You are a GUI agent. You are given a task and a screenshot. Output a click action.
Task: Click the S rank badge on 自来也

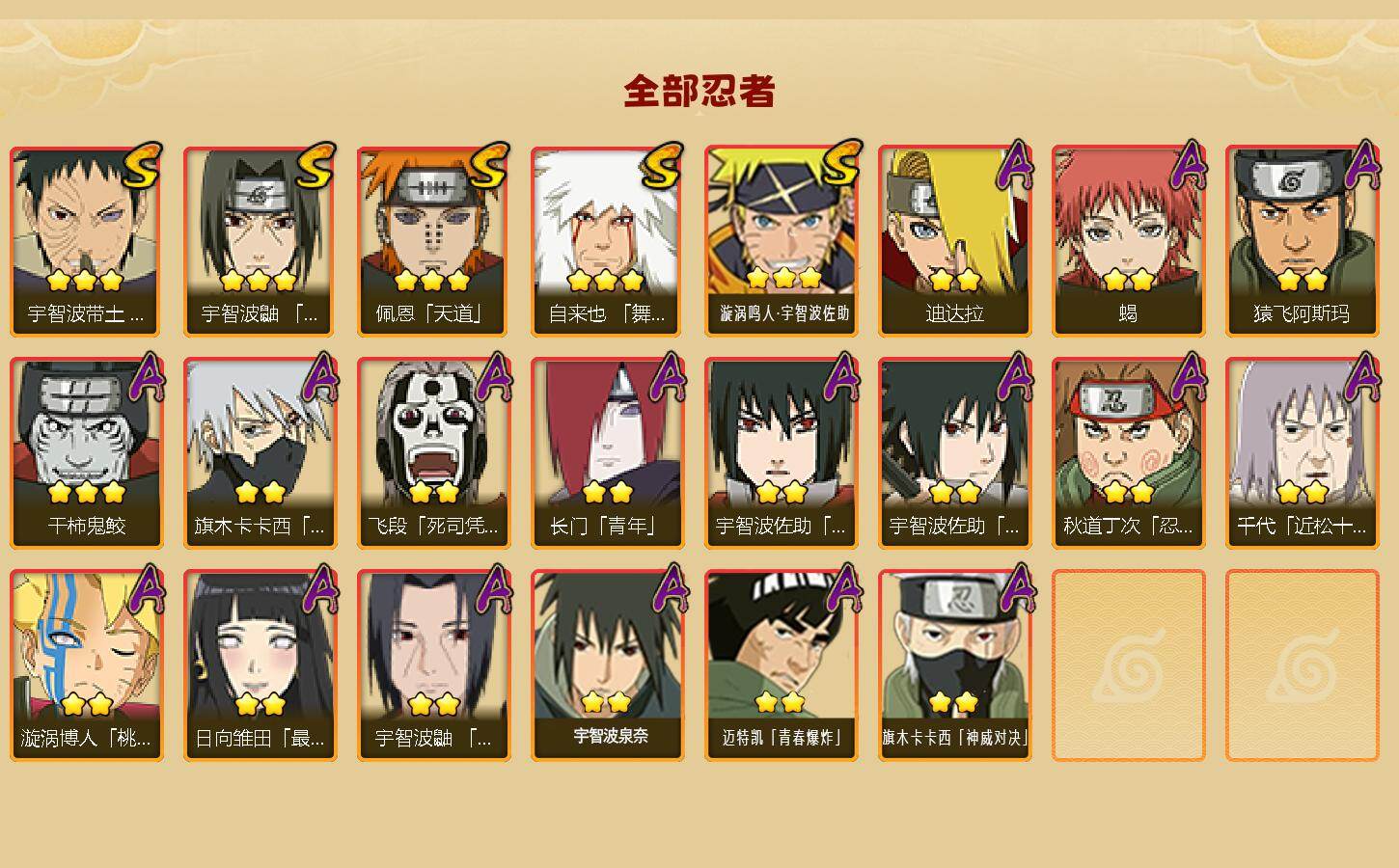[663, 167]
